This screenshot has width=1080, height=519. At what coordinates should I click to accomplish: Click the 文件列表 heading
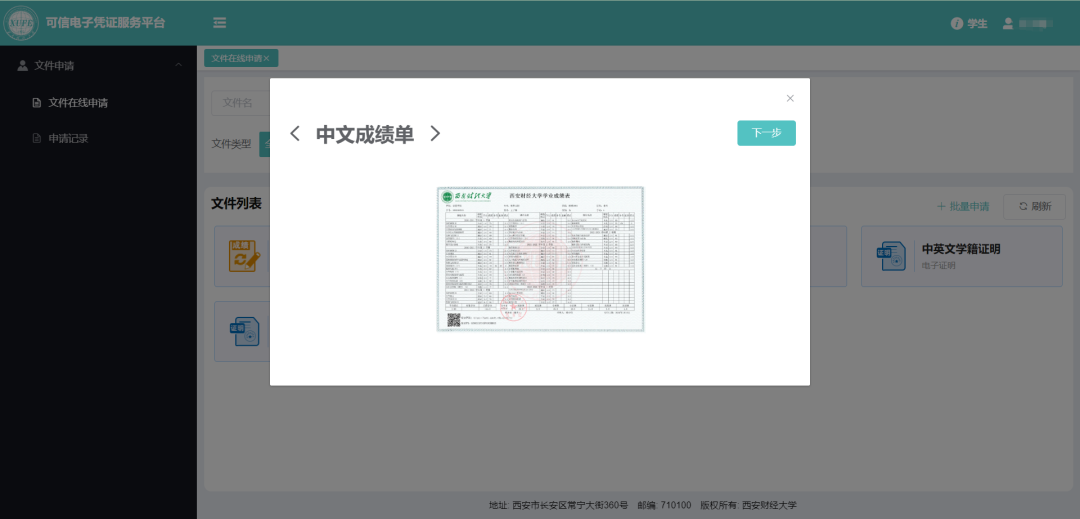(x=236, y=204)
